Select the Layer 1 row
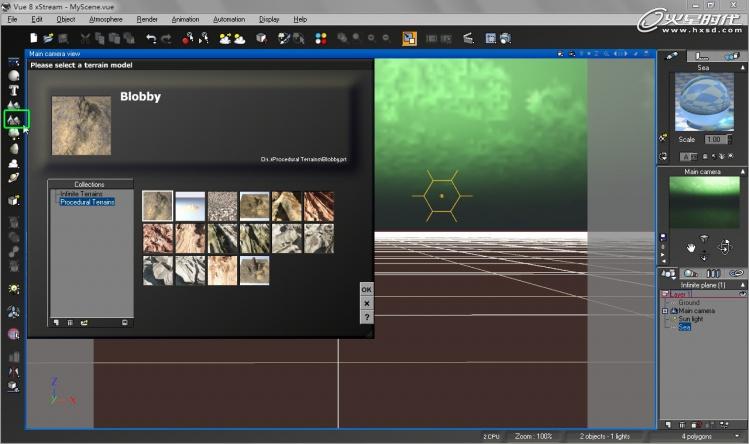 point(703,294)
